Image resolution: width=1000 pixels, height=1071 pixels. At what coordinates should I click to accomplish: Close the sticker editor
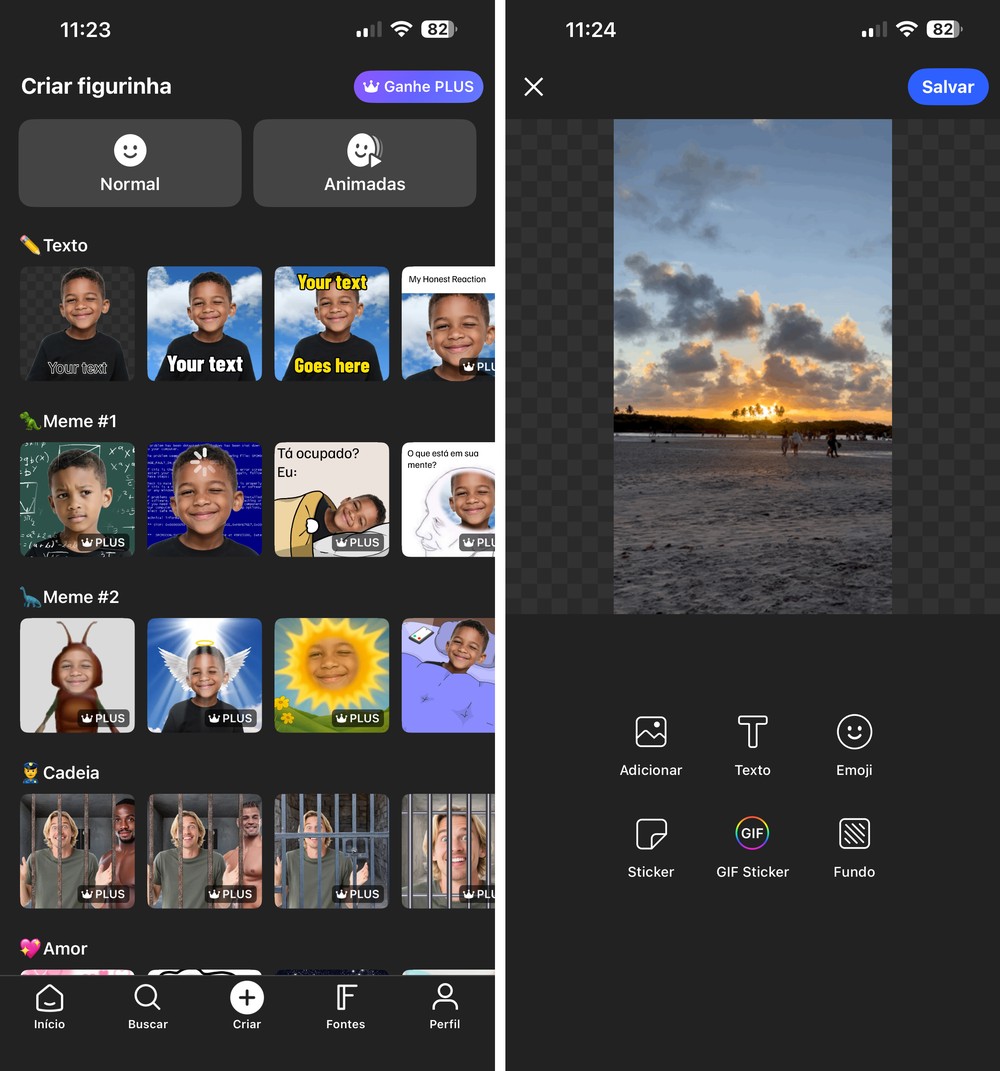click(x=533, y=87)
